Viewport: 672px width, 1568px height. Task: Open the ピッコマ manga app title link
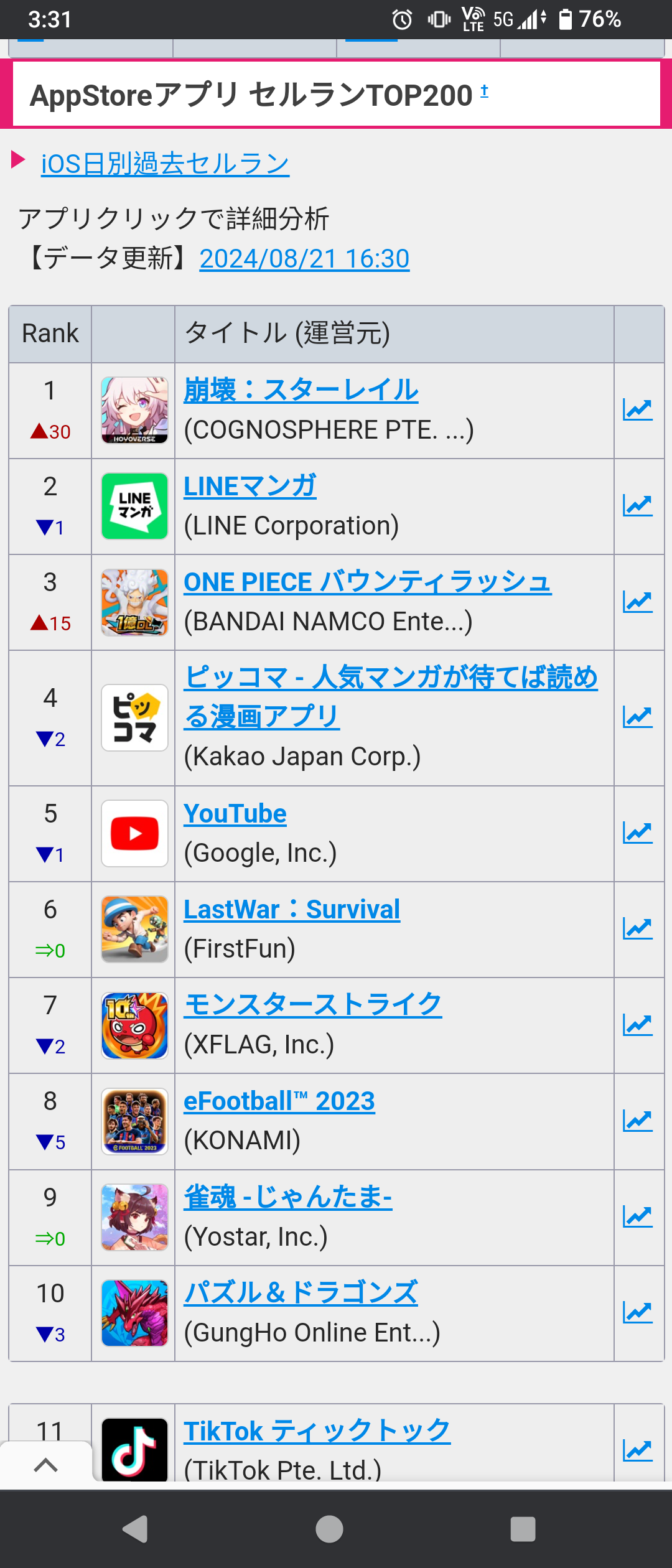click(x=391, y=697)
